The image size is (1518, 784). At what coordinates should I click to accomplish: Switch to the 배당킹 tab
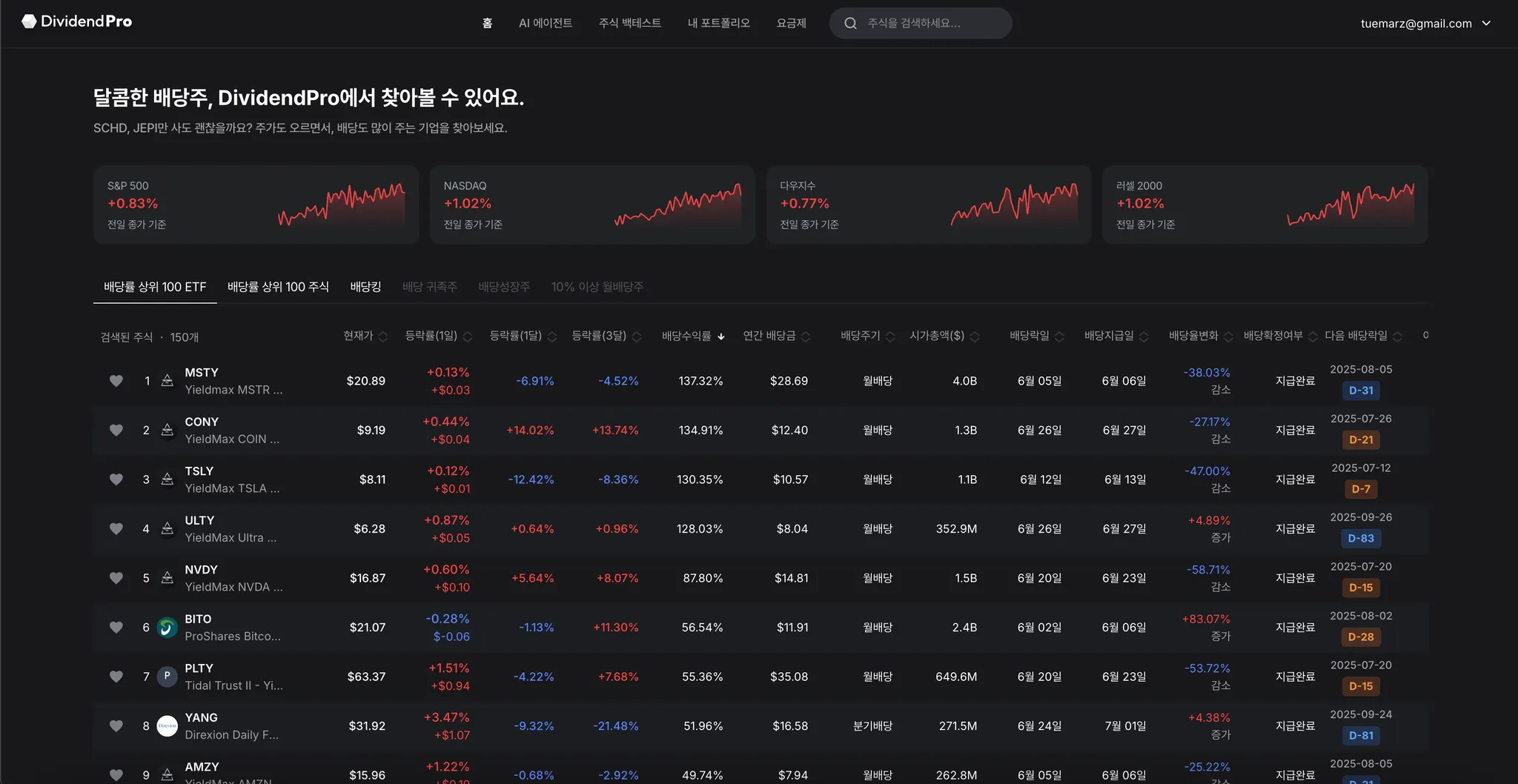[366, 287]
